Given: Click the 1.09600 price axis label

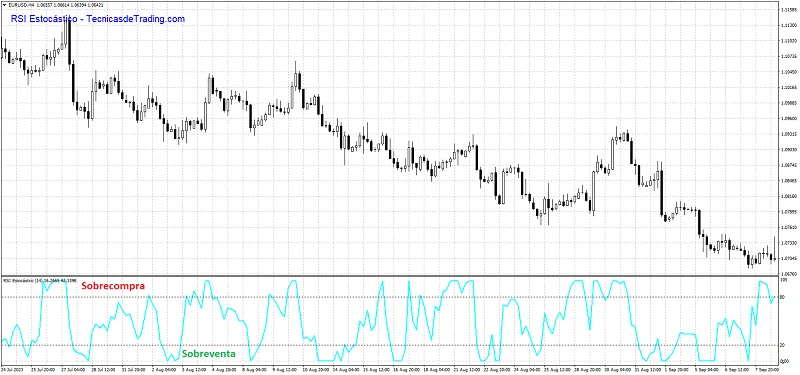Looking at the screenshot, I should click(x=788, y=118).
